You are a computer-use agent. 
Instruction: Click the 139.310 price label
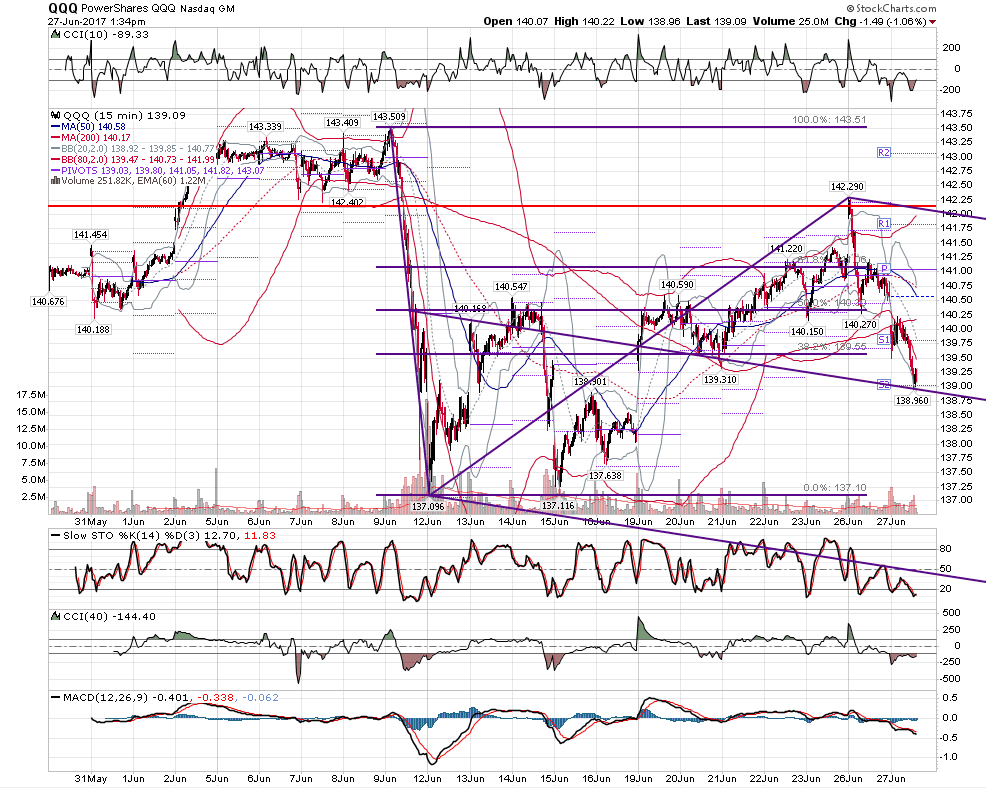[721, 380]
